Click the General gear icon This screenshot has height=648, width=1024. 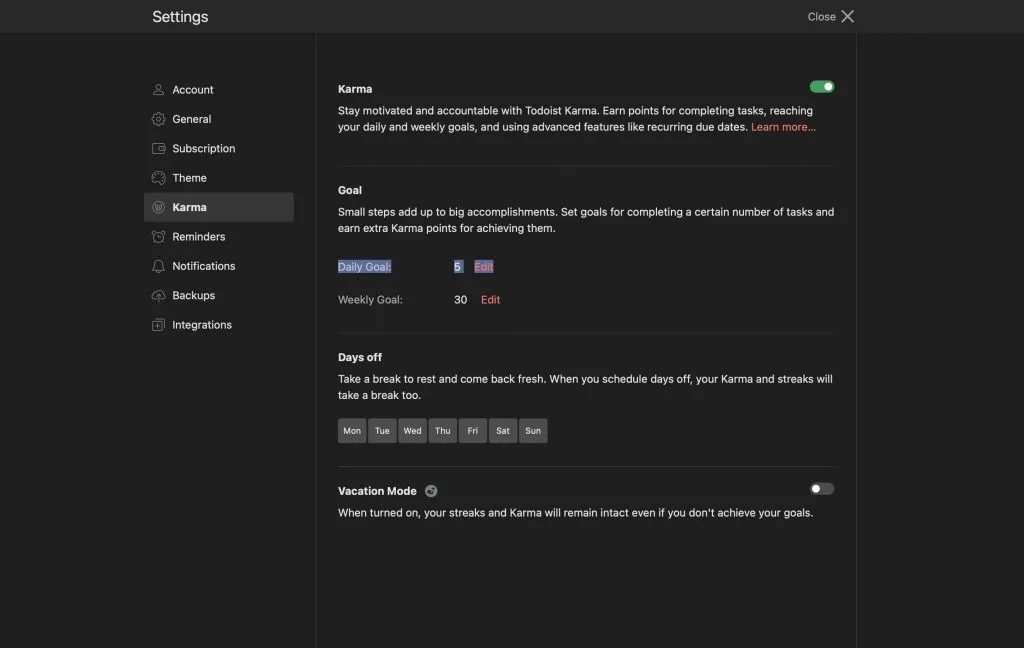click(x=158, y=119)
